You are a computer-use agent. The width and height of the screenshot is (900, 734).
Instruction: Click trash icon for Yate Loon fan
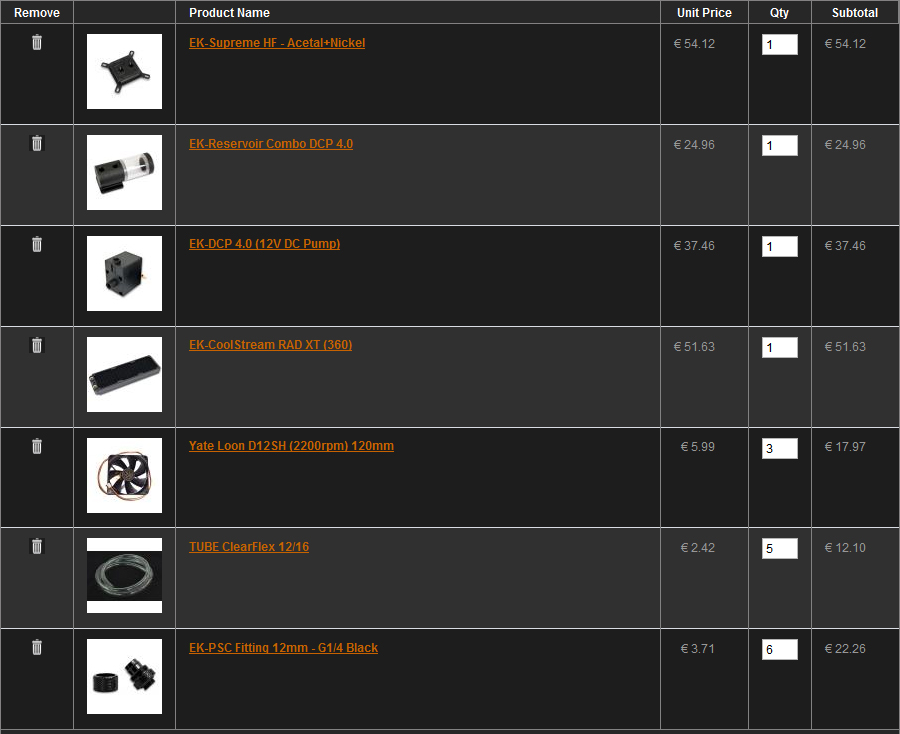tap(37, 446)
